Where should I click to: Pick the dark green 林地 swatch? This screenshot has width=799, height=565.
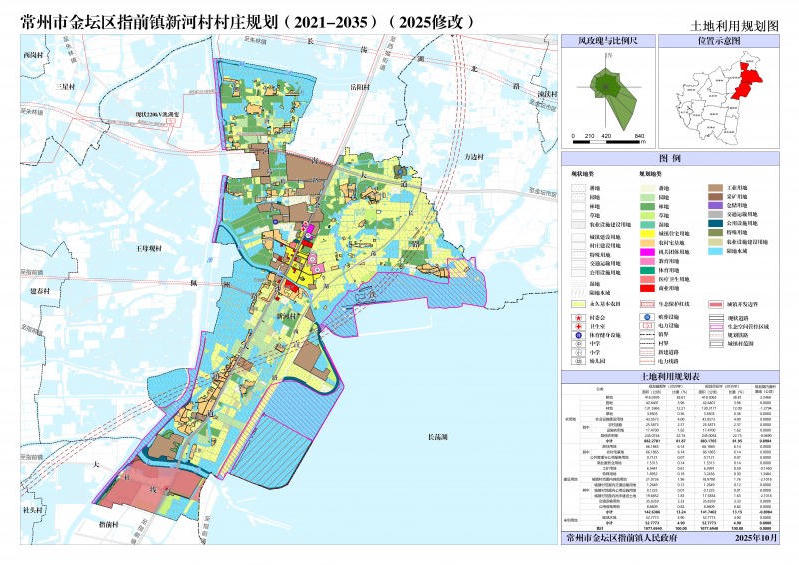tap(648, 206)
